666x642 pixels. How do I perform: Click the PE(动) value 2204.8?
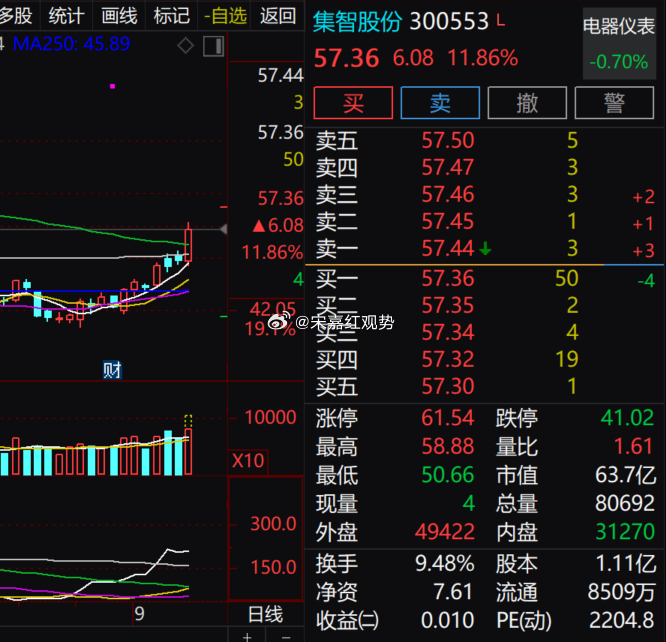tap(622, 620)
